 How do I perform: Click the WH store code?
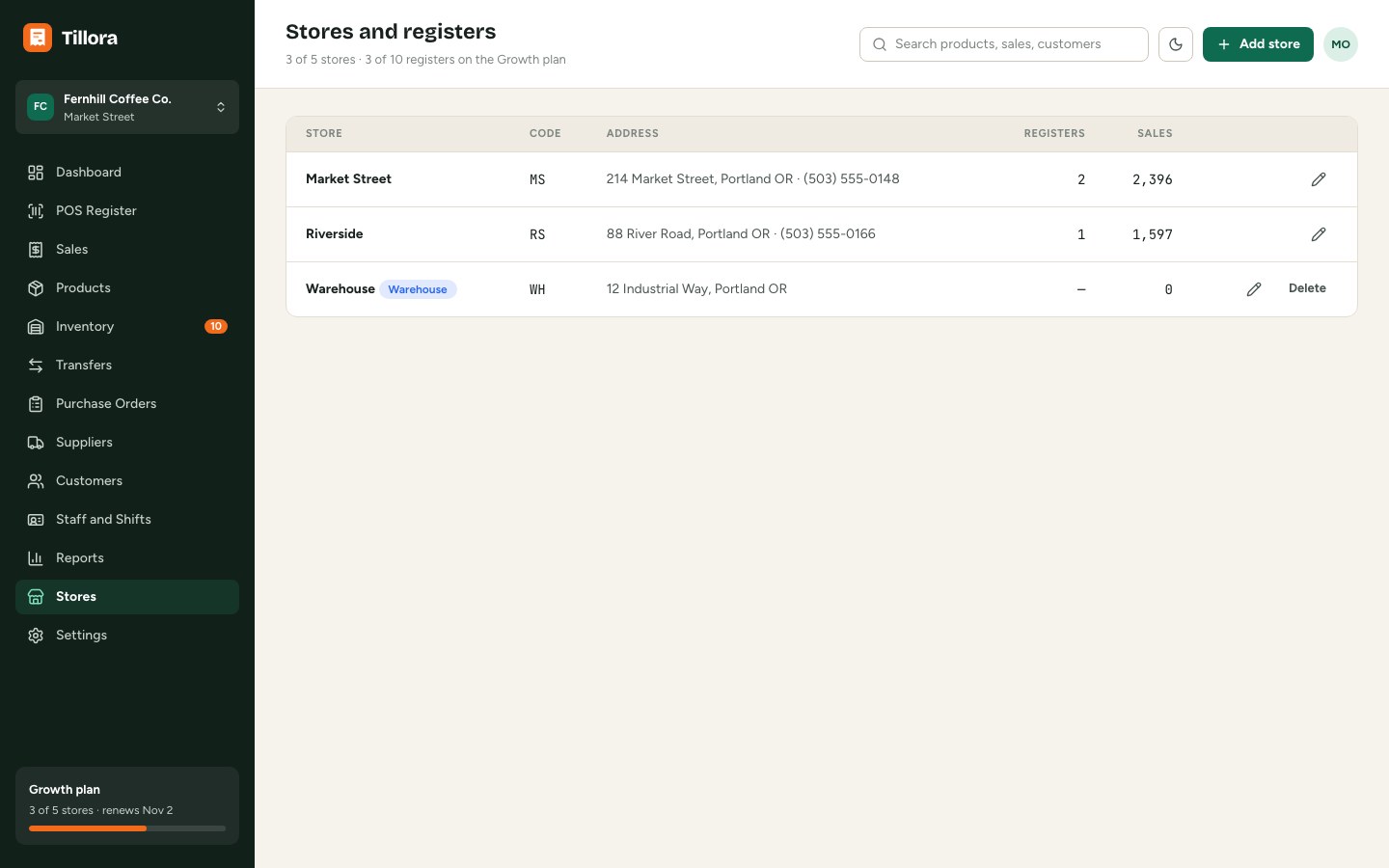pos(537,289)
